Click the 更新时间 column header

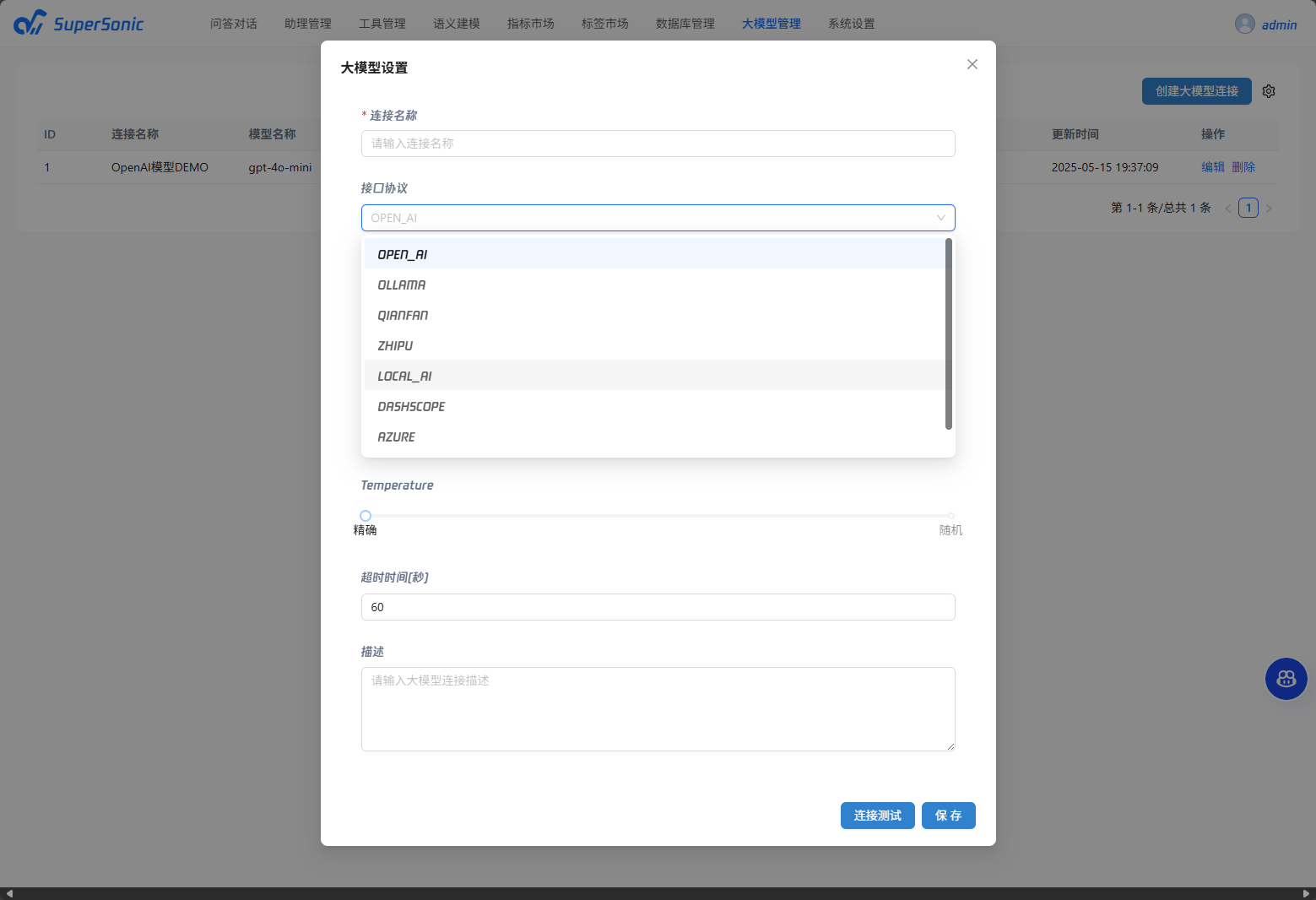click(1075, 134)
